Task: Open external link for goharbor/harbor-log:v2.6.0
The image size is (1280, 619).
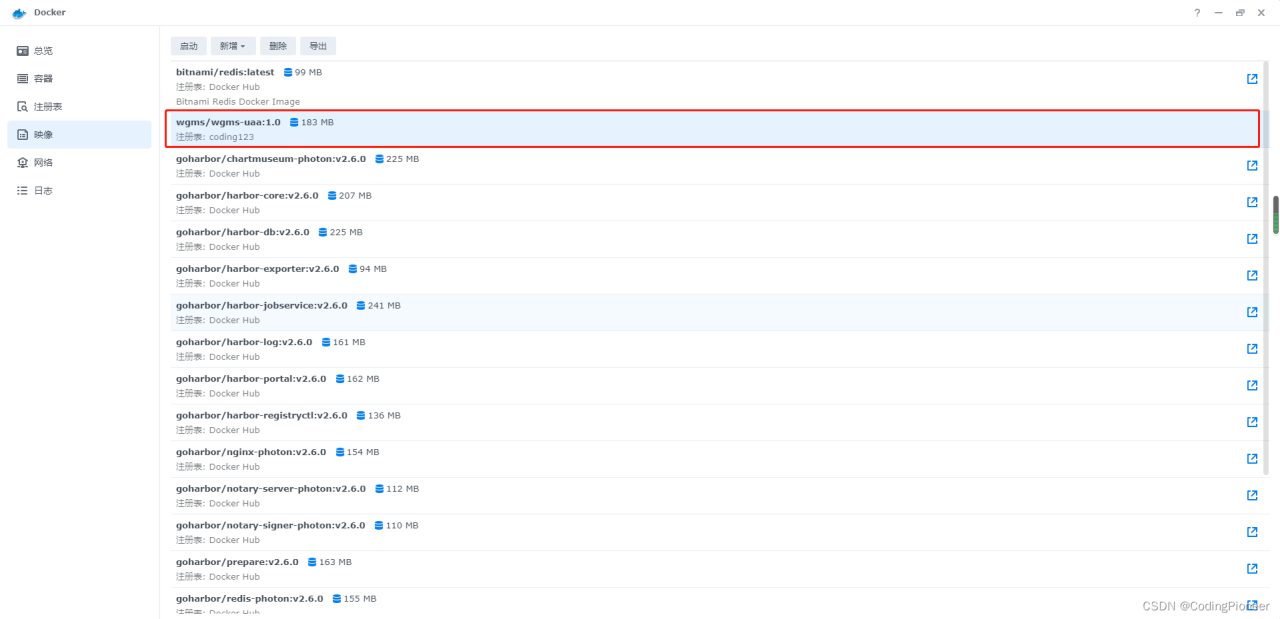Action: click(x=1252, y=349)
